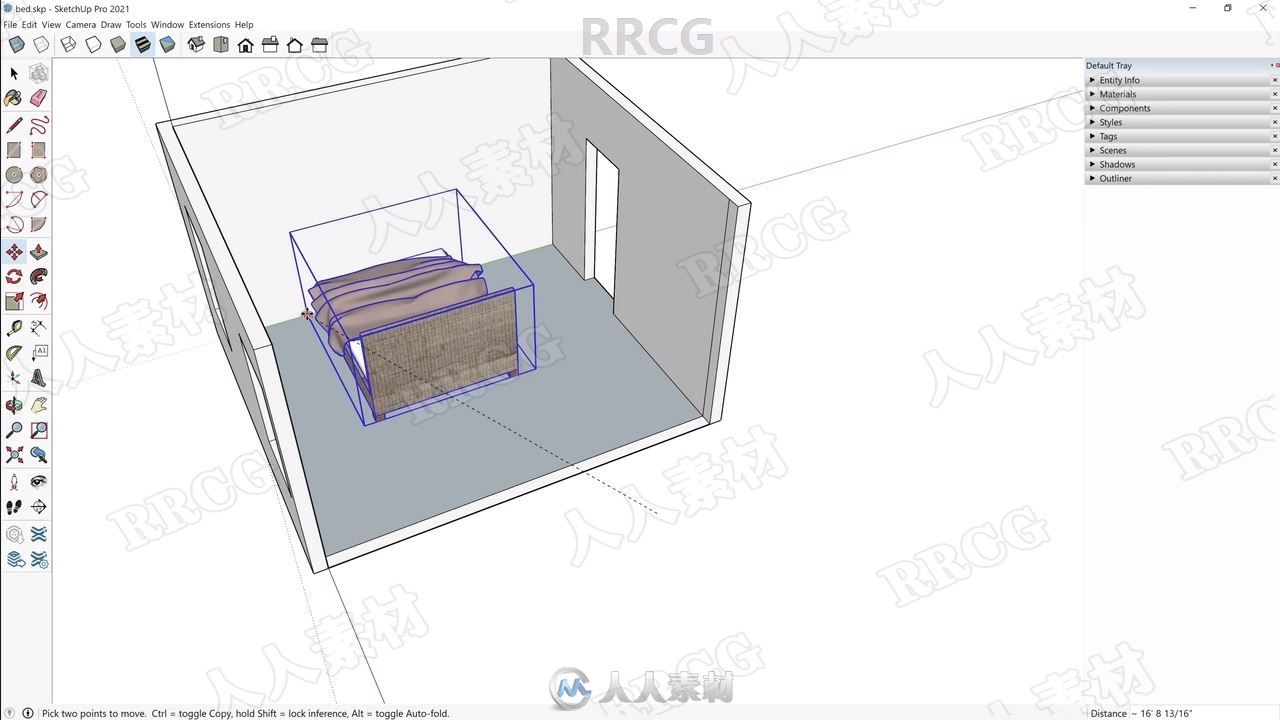Viewport: 1280px width, 720px height.
Task: Close the Outliner panel
Action: click(x=1275, y=178)
